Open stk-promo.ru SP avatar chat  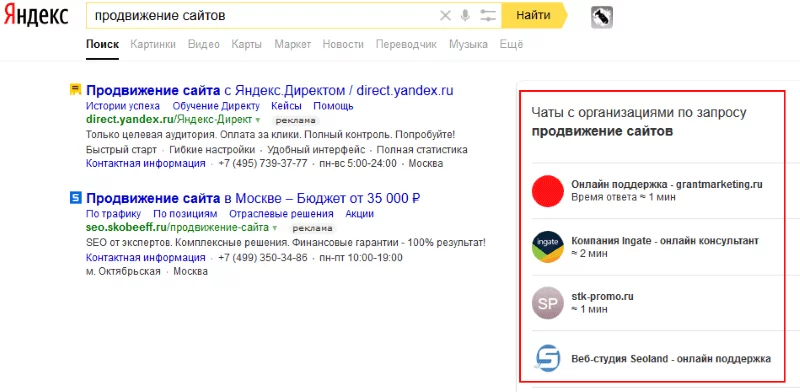pyautogui.click(x=547, y=303)
